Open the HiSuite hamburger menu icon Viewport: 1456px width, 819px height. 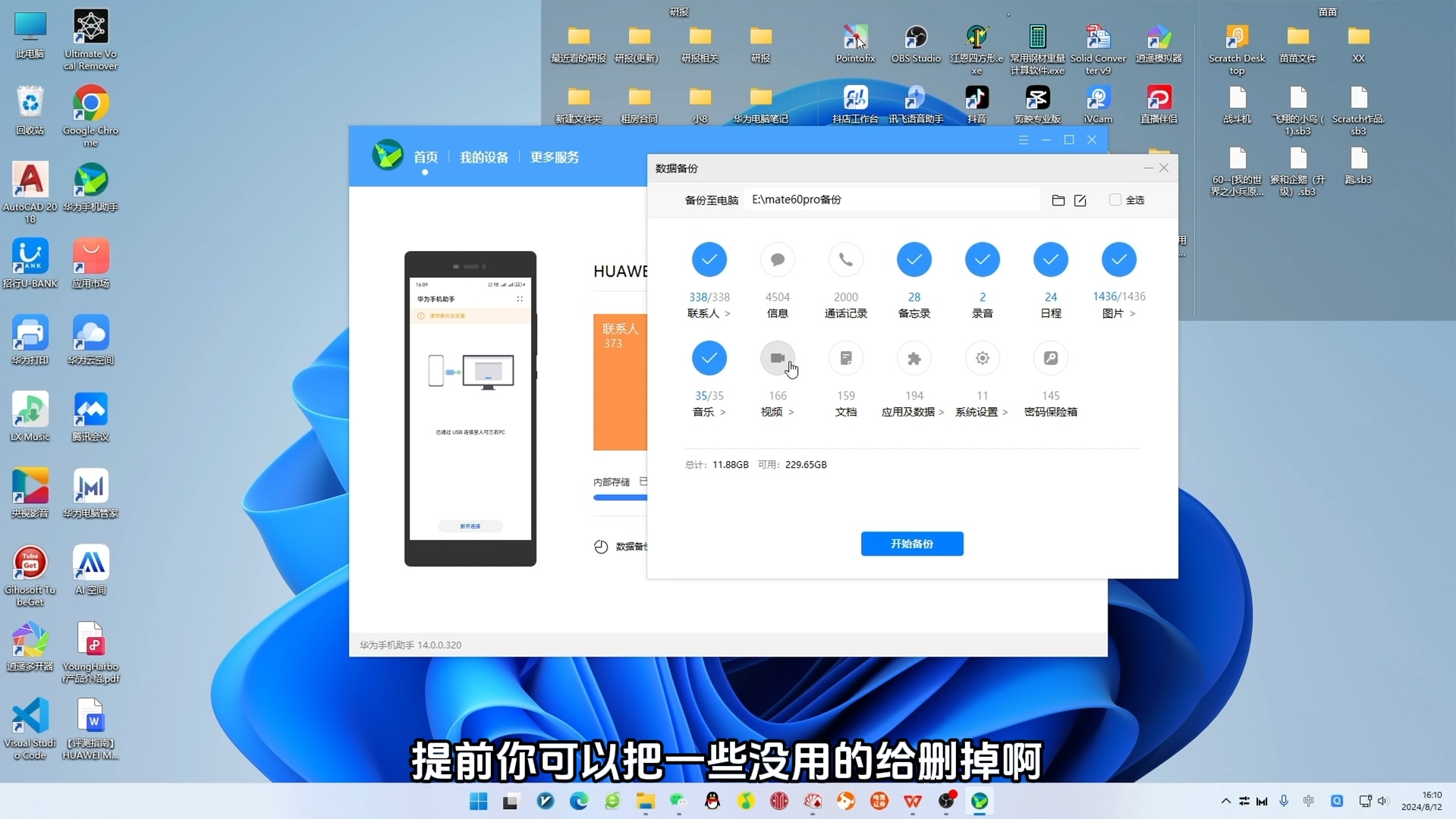point(1024,140)
